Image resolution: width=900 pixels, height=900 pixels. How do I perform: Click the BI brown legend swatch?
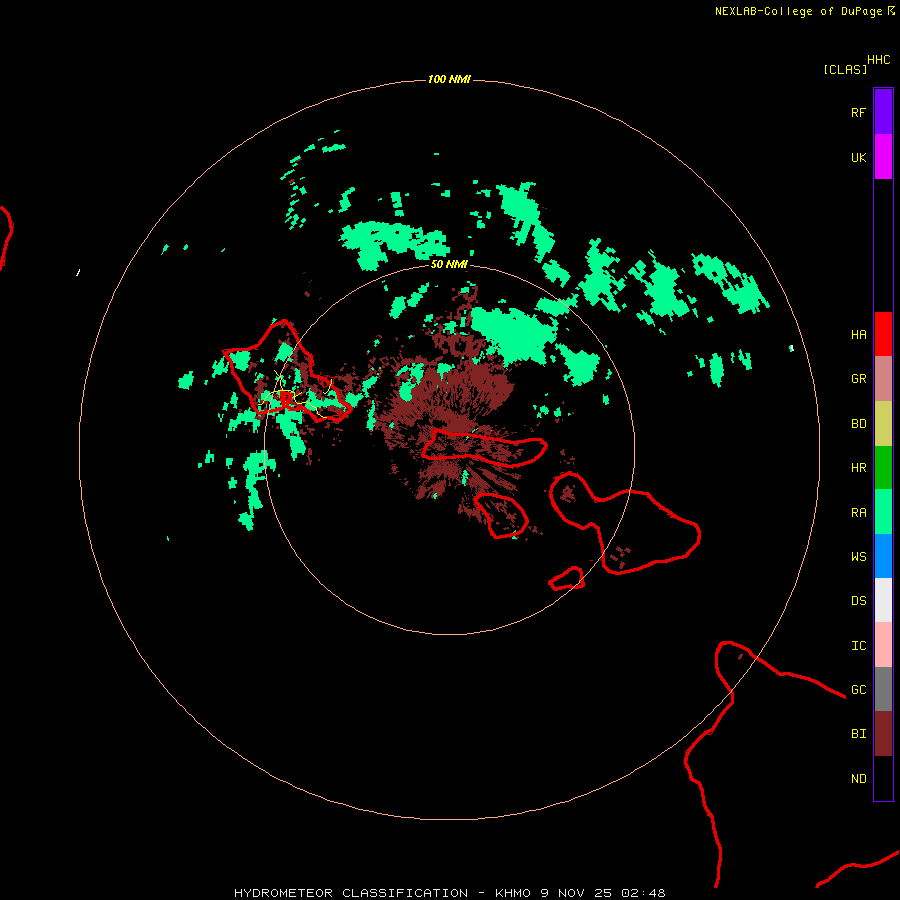click(883, 734)
